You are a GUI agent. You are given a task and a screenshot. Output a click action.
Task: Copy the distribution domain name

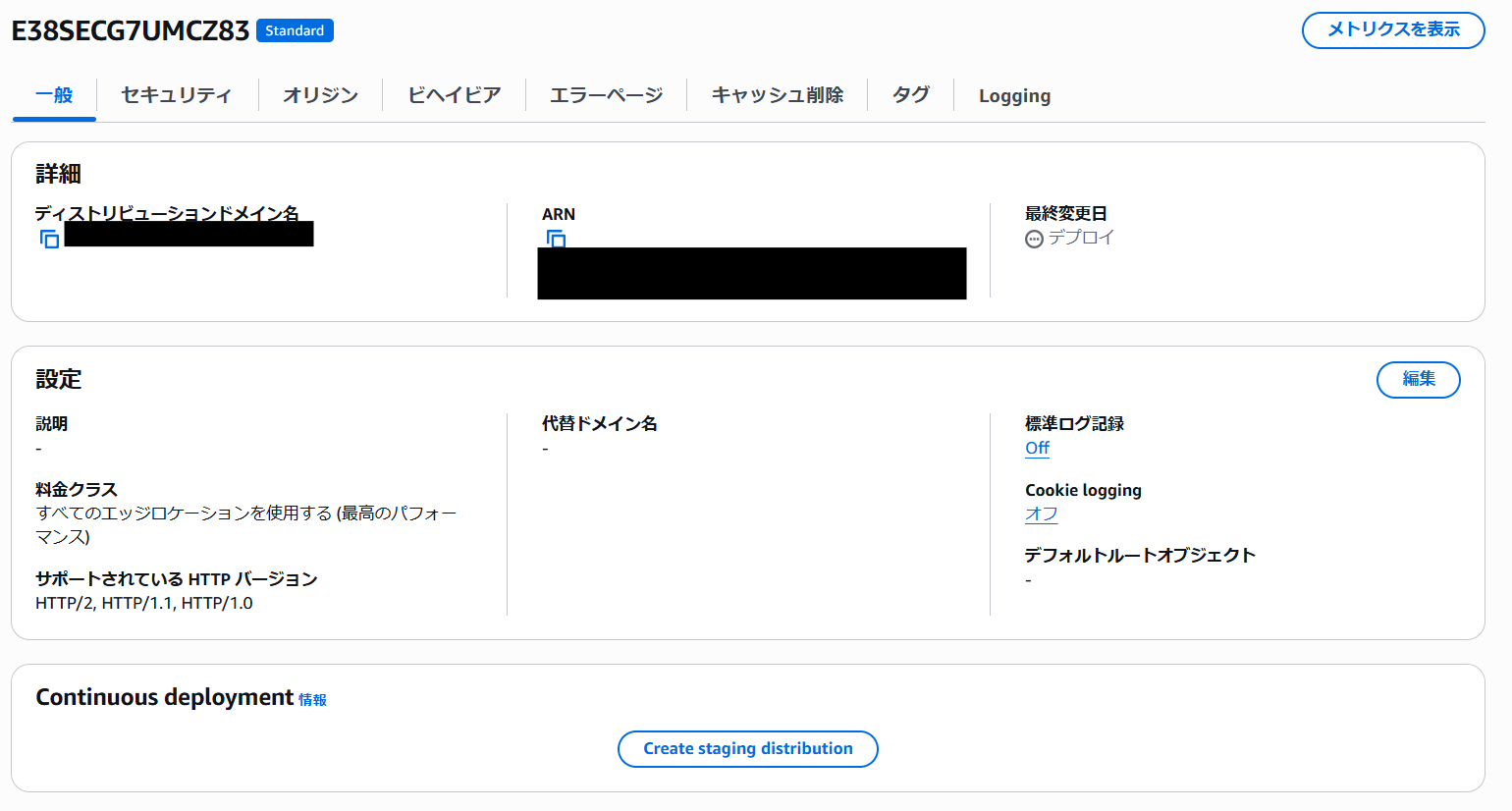[49, 239]
